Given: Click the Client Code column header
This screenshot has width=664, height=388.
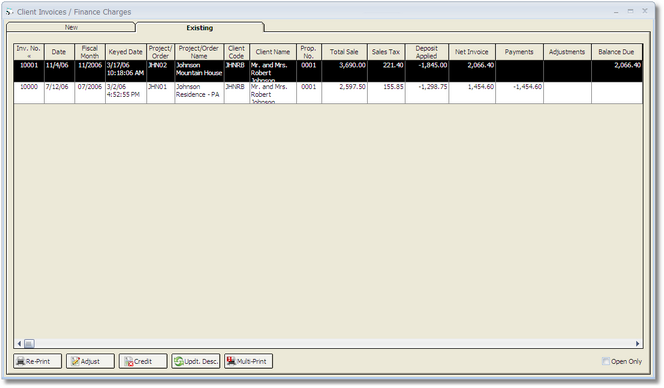Looking at the screenshot, I should tap(236, 52).
